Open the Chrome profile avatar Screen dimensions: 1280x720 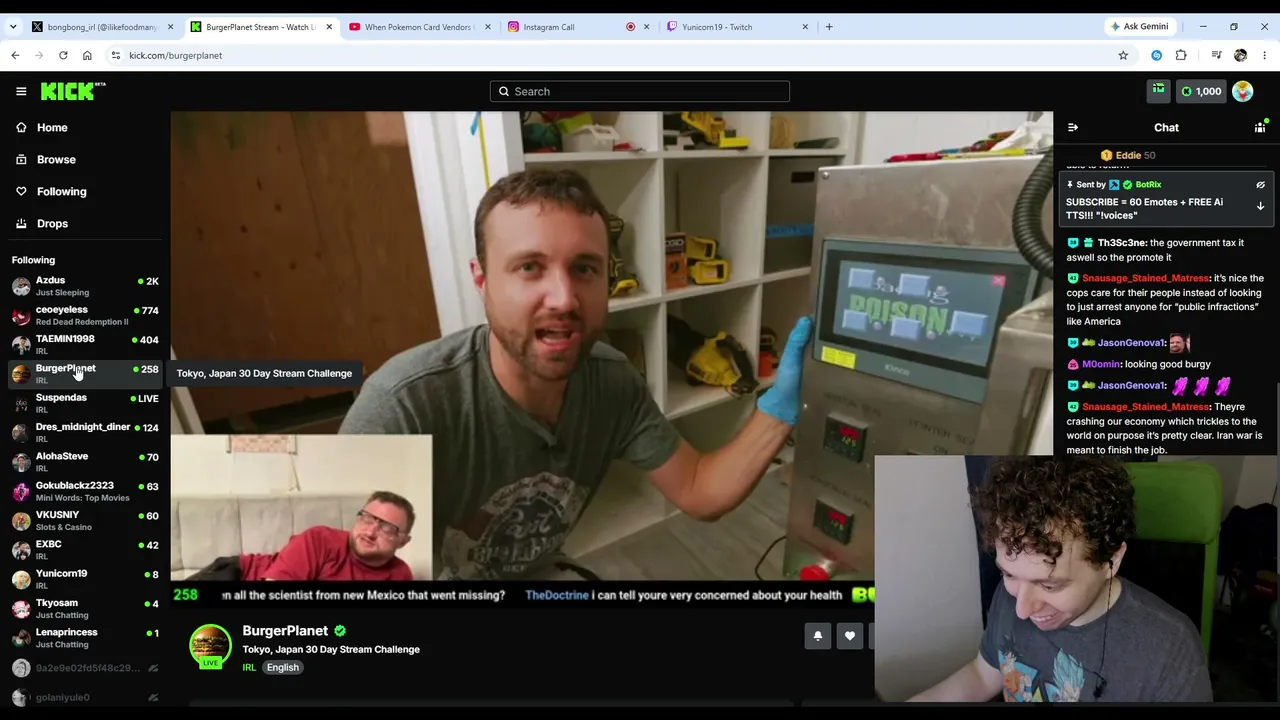1241,55
